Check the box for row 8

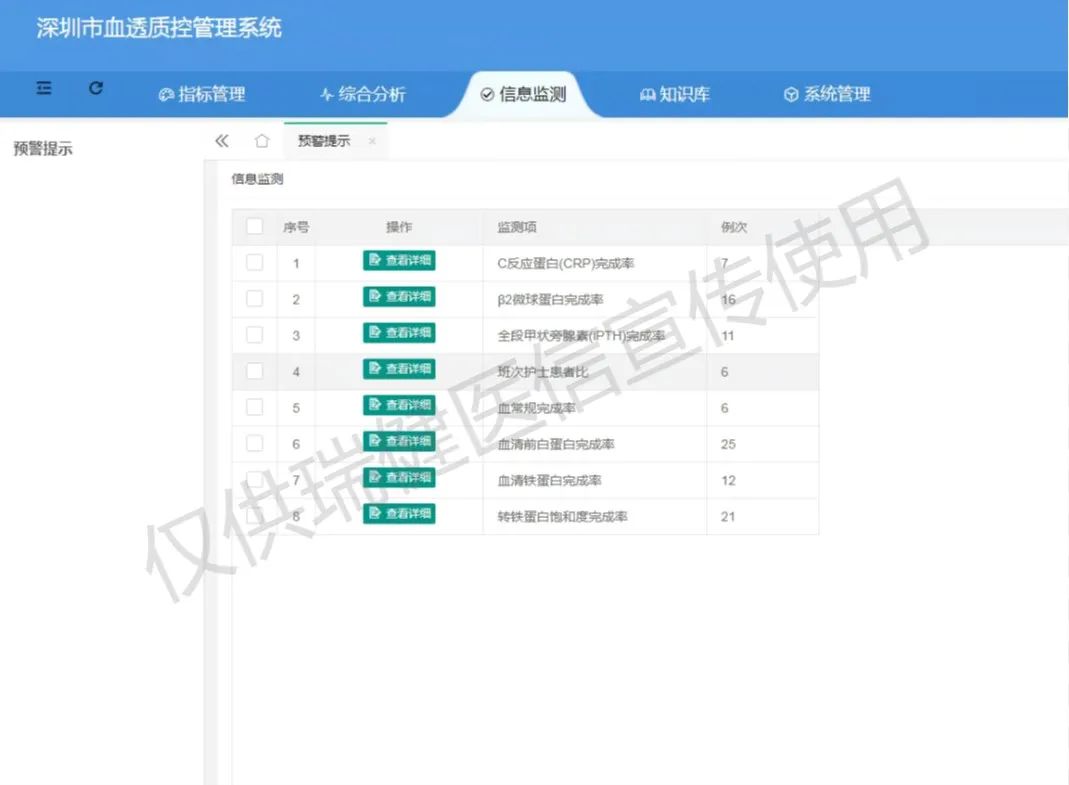pos(254,516)
